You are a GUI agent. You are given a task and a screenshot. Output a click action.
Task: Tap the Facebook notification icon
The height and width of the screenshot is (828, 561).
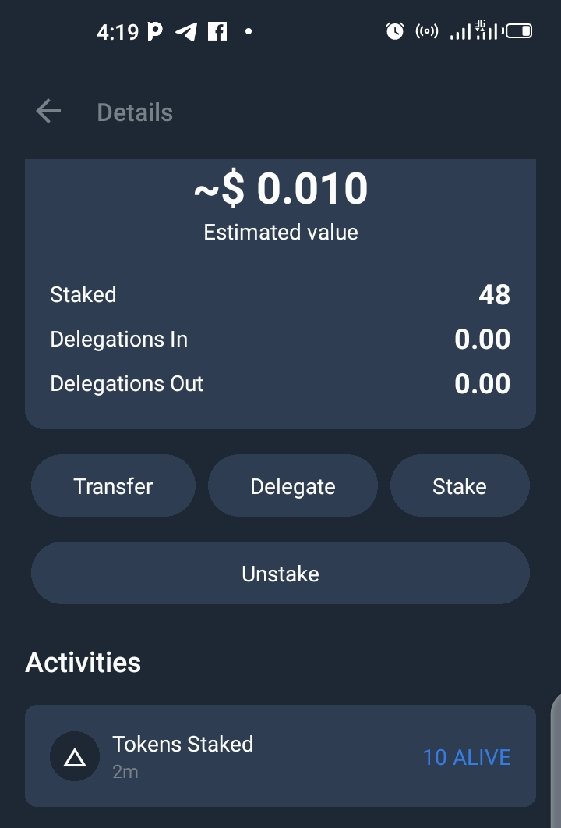(217, 32)
